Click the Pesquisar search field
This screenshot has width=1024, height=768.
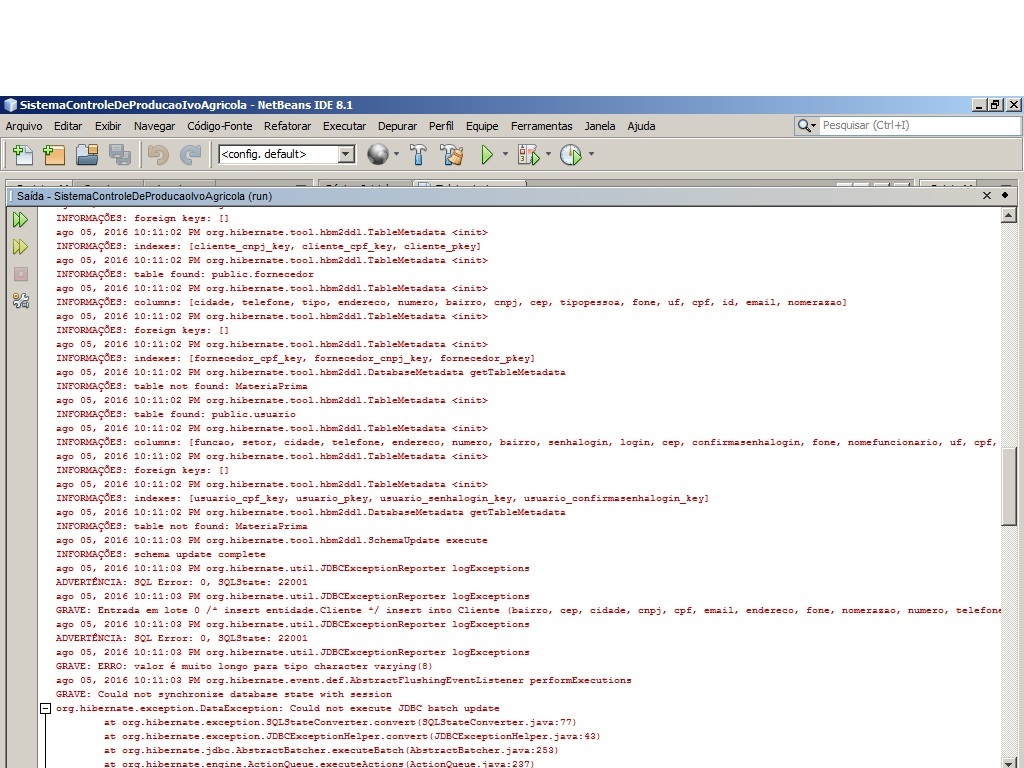[x=920, y=125]
